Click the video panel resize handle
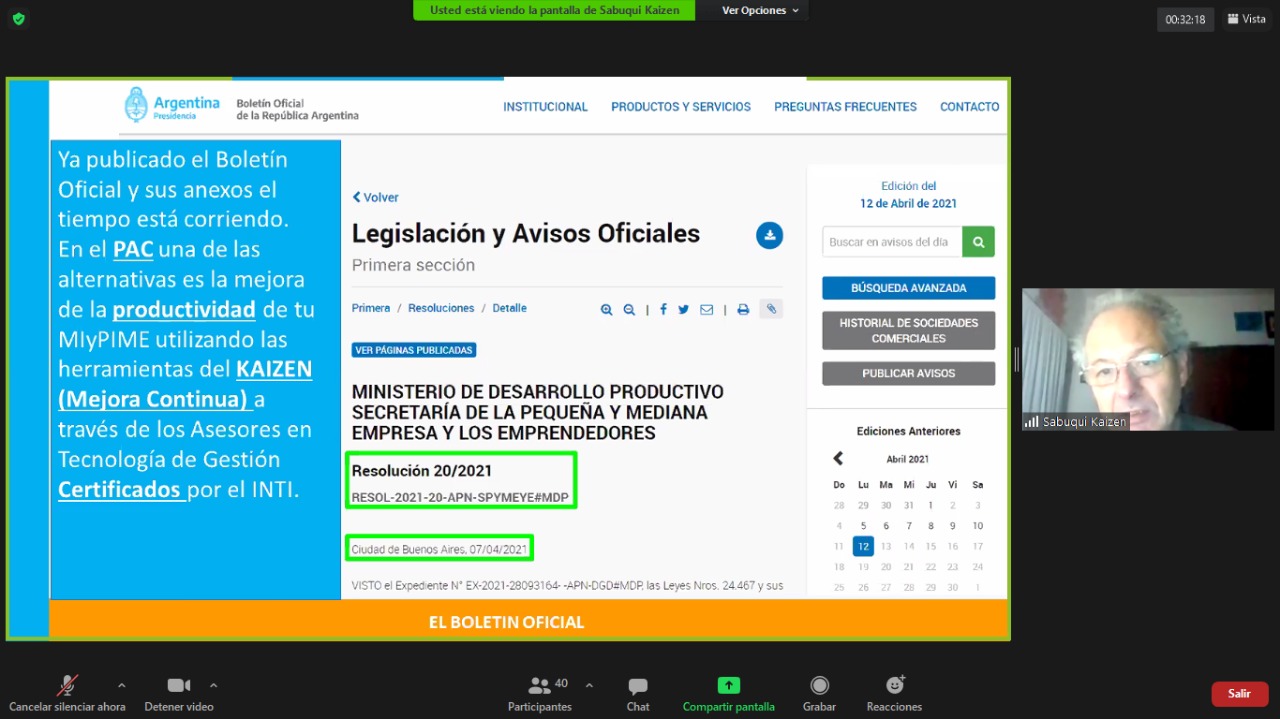The width and height of the screenshot is (1280, 719). (x=1016, y=360)
